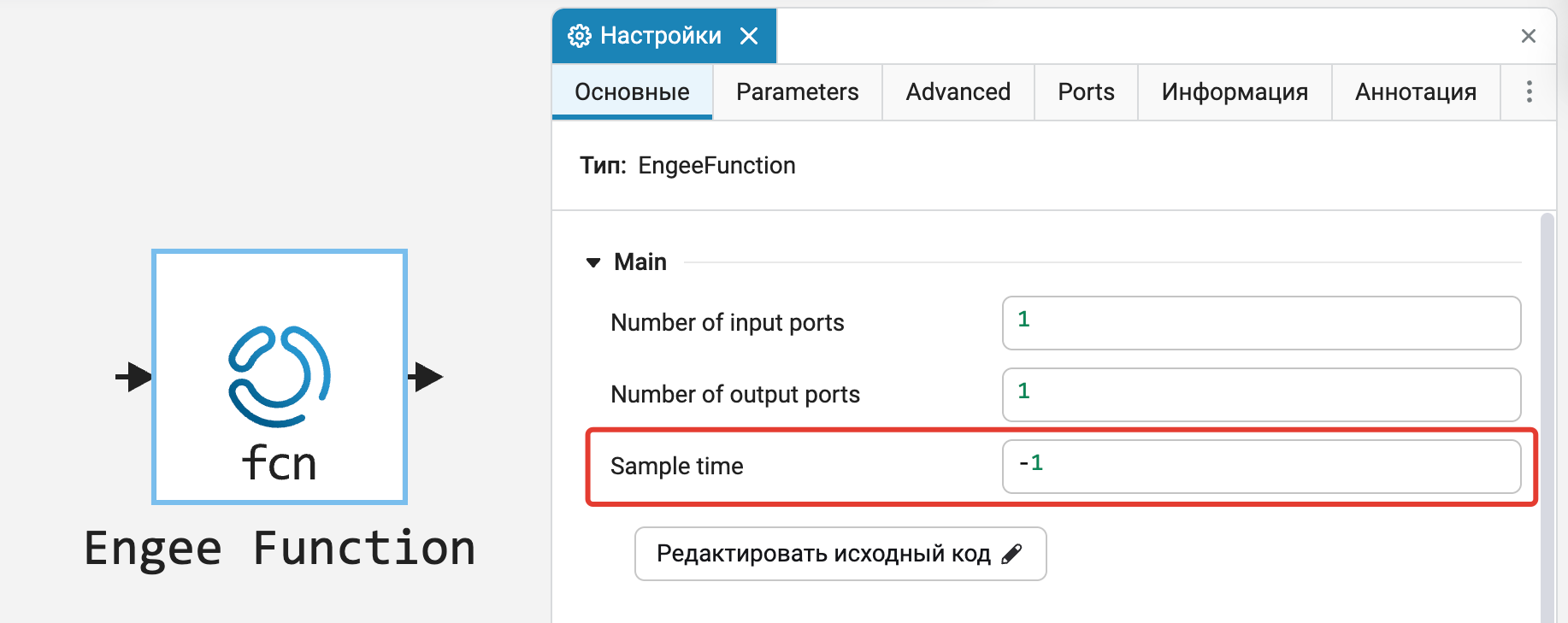Click the 'Main' section heading
1568x623 pixels.
[x=640, y=262]
